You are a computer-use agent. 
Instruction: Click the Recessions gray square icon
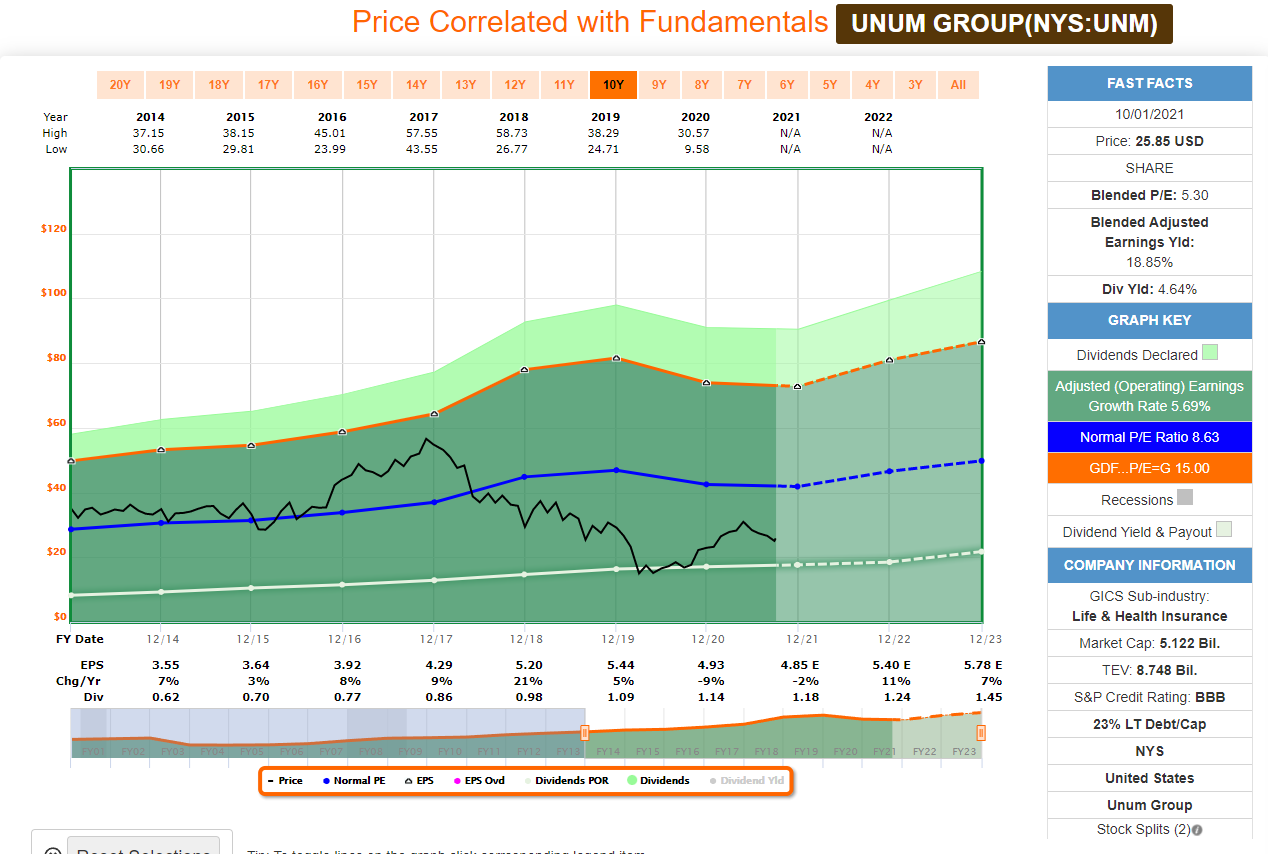click(1185, 498)
